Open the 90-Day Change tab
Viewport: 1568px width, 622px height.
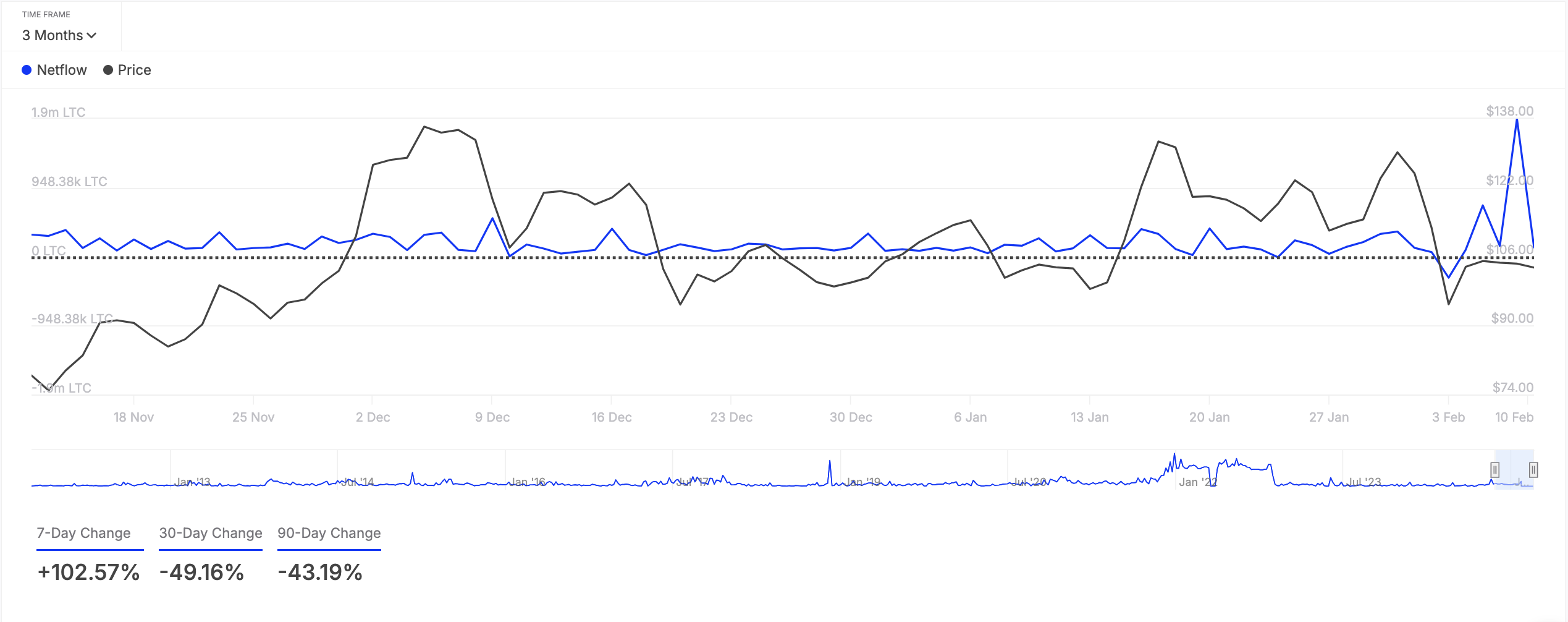[329, 533]
